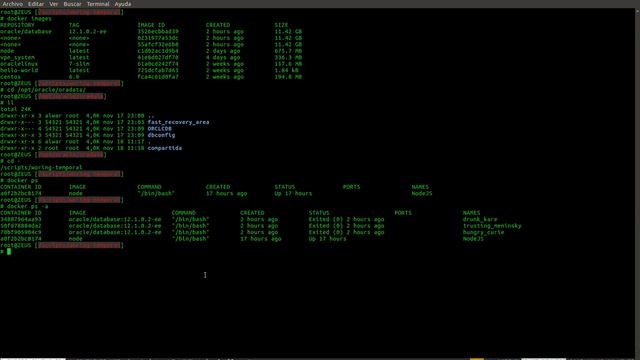This screenshot has height=360, width=640.
Task: Click the '/scripts/' path output line
Action: tap(41, 167)
